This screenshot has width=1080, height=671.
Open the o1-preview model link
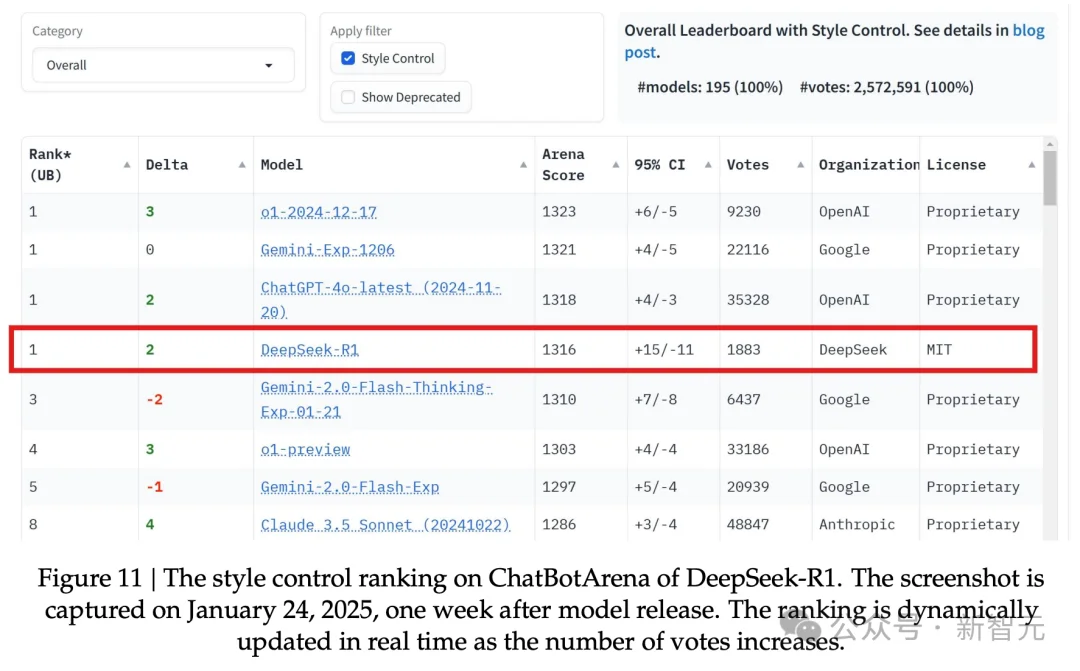click(x=305, y=450)
